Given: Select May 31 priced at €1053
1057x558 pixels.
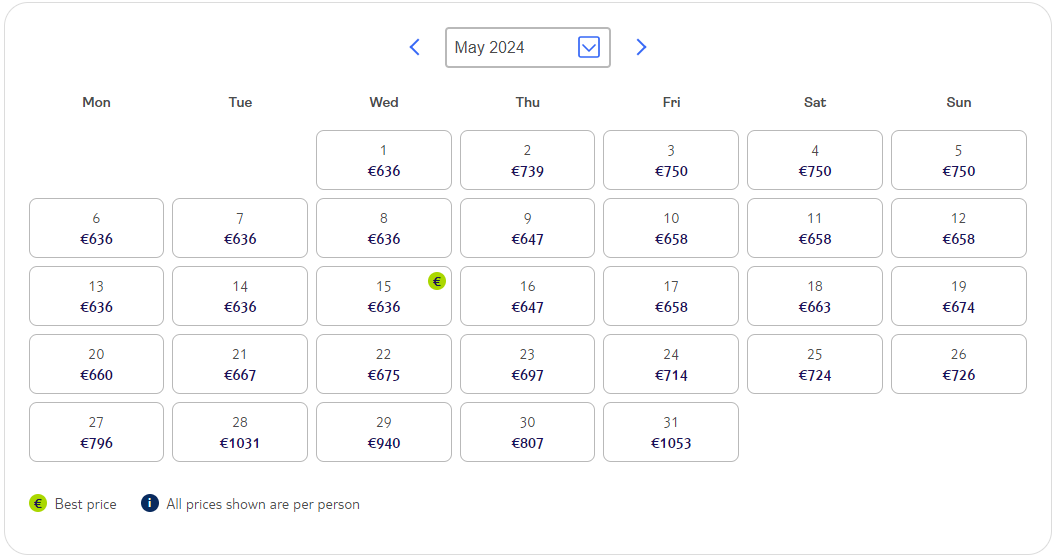Looking at the screenshot, I should pyautogui.click(x=671, y=433).
